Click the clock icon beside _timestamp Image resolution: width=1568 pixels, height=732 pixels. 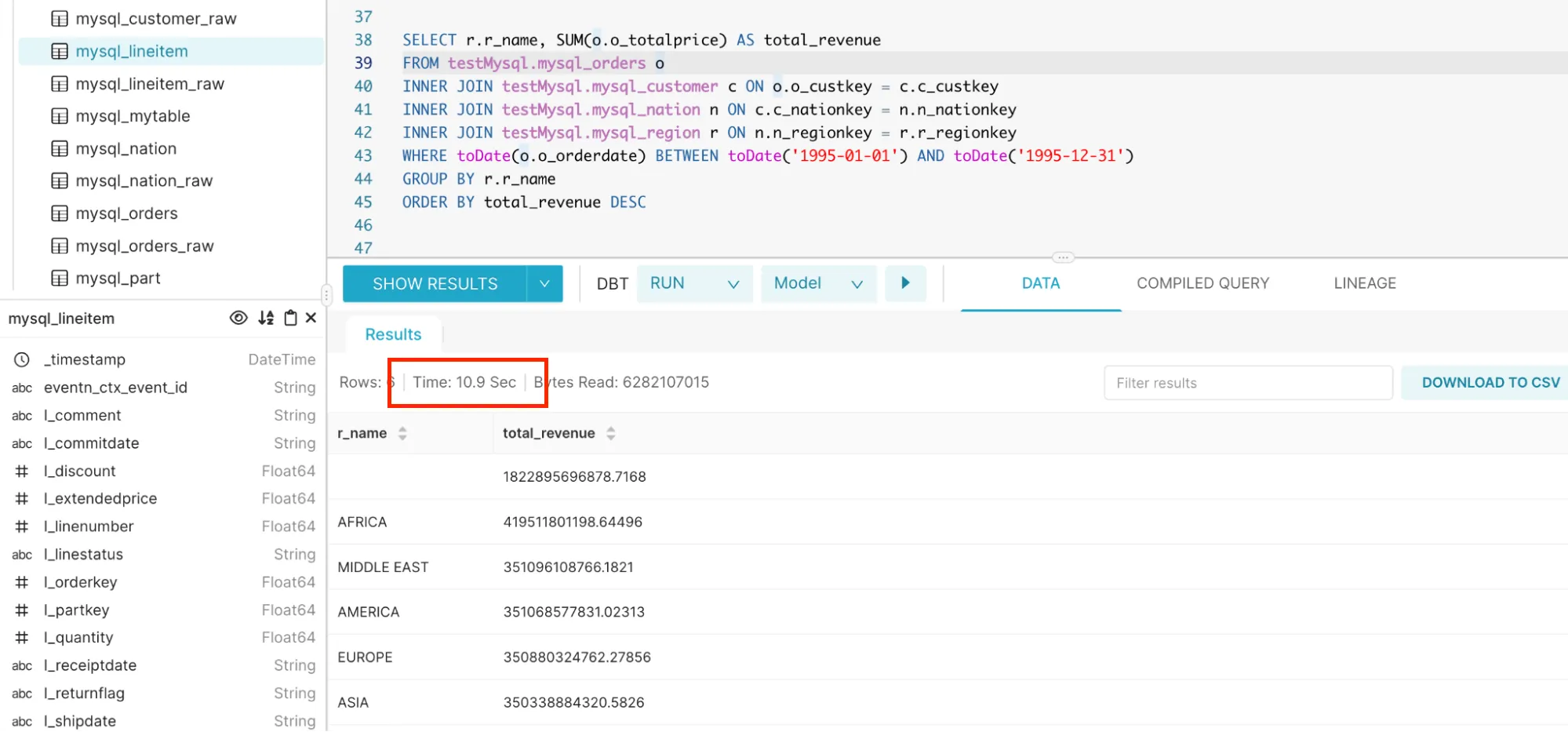tap(22, 359)
